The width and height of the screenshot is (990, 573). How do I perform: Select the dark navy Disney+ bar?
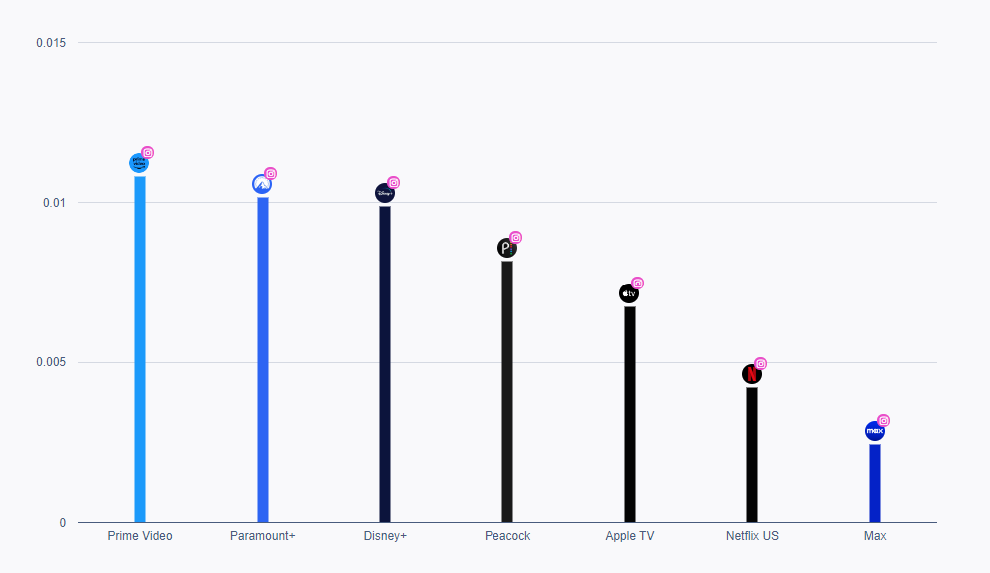pos(385,365)
